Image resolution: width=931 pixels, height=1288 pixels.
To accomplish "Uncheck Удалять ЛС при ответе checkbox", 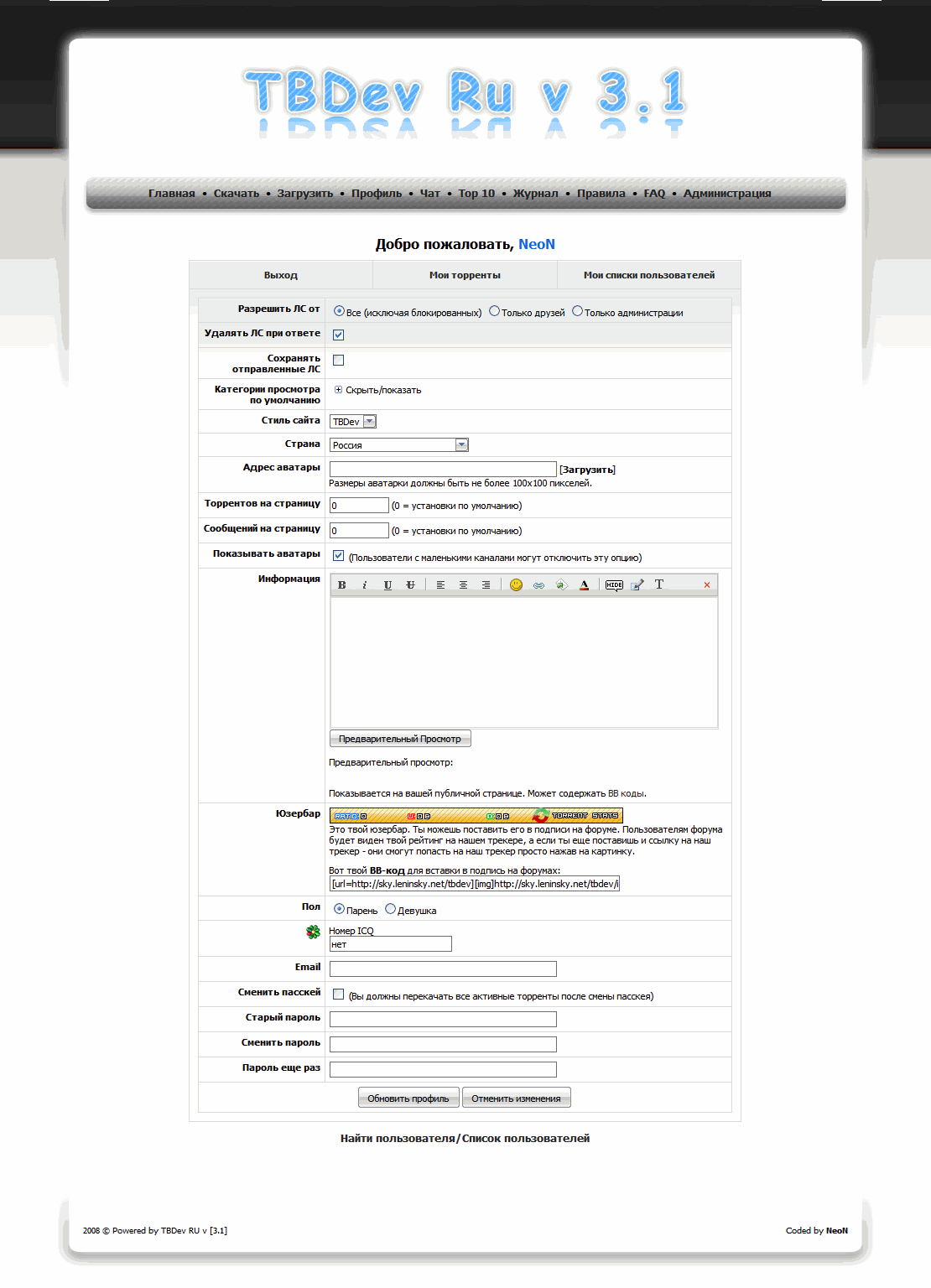I will [339, 335].
